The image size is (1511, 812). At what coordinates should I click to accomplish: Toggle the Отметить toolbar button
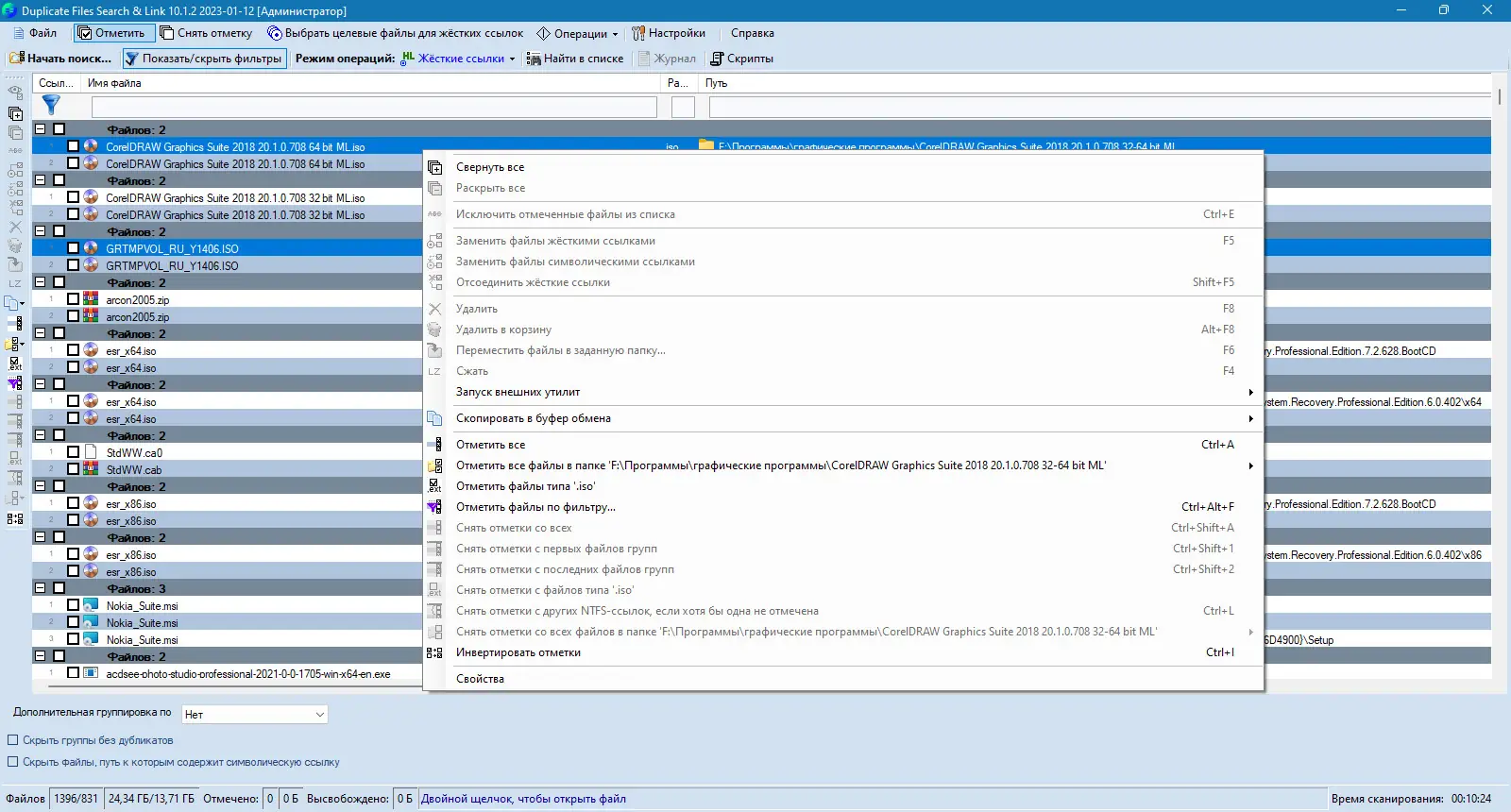[113, 33]
